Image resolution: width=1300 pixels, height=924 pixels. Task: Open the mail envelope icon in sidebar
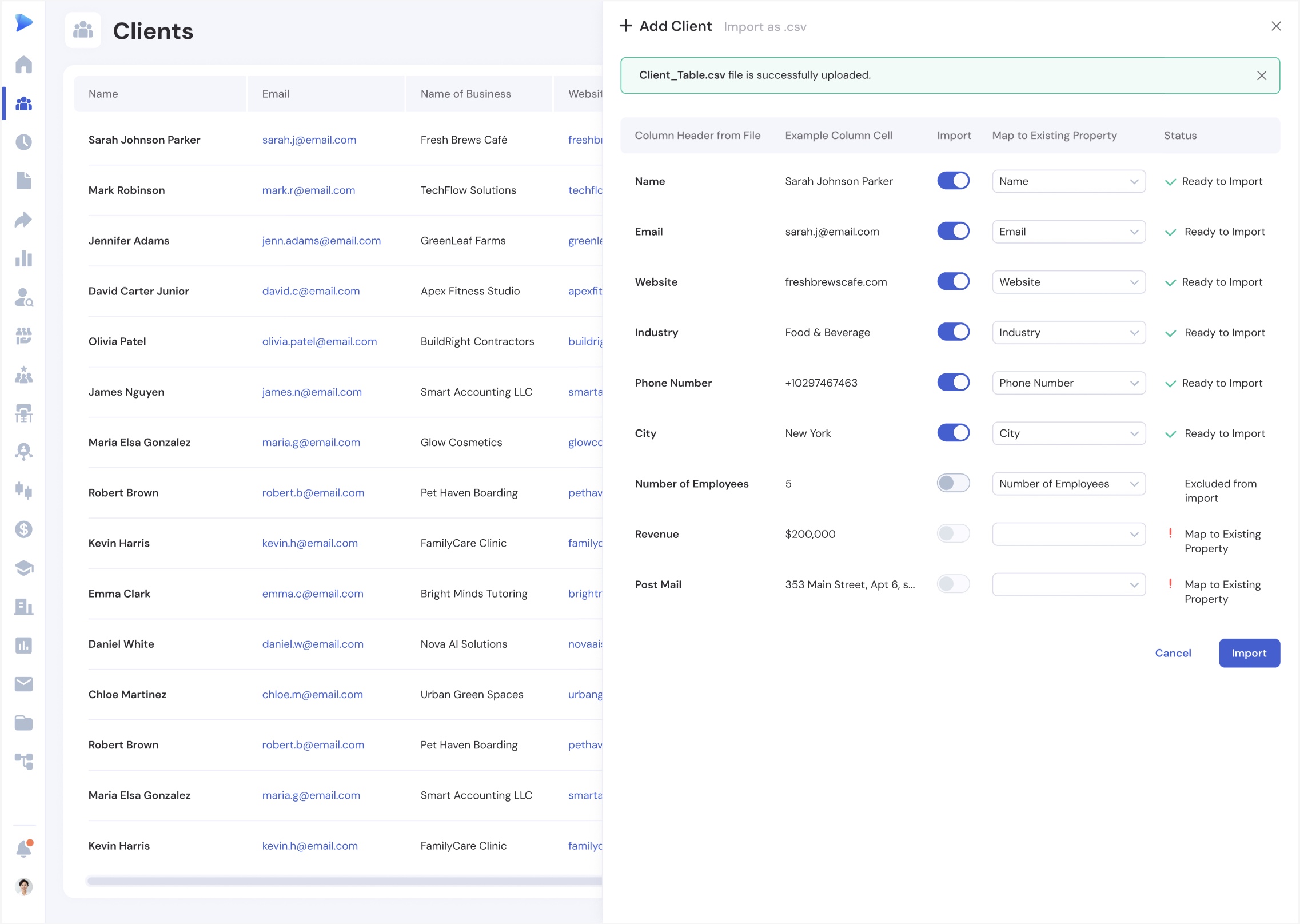tap(23, 684)
